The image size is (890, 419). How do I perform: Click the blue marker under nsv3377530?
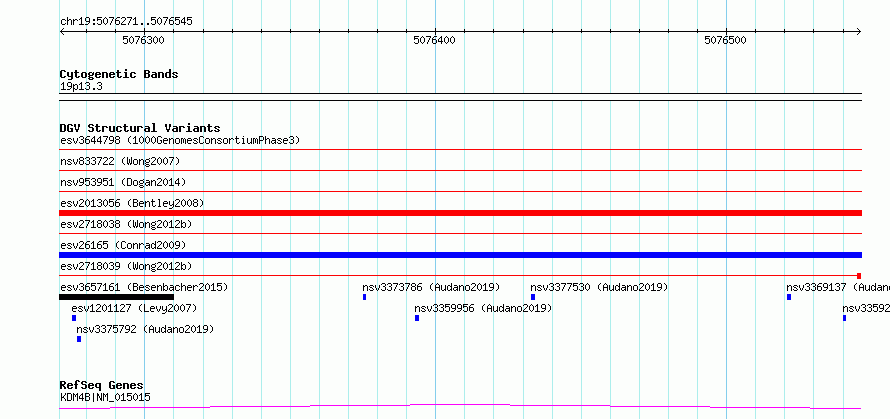(533, 297)
